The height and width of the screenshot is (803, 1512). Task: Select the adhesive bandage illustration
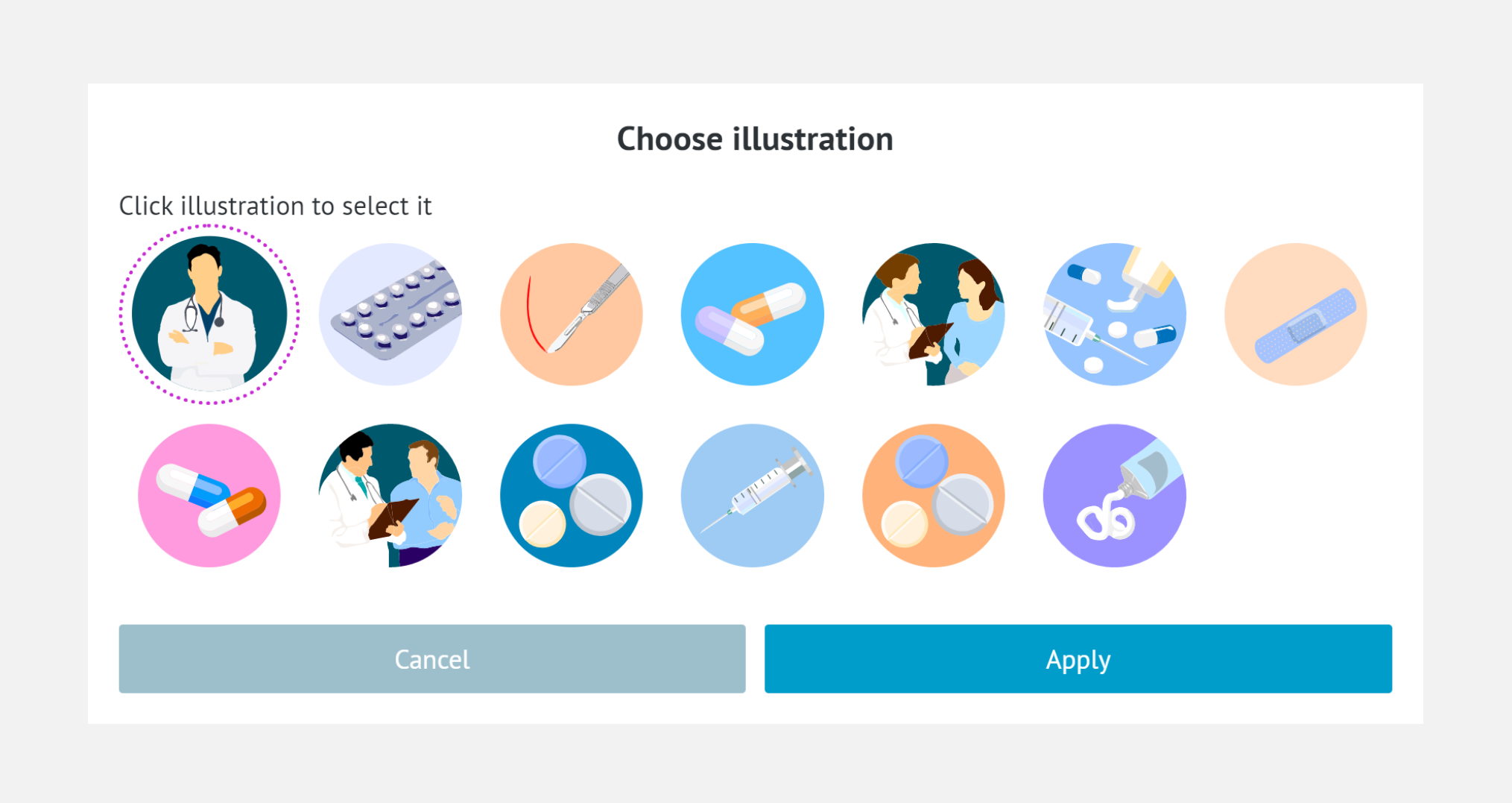point(1295,314)
